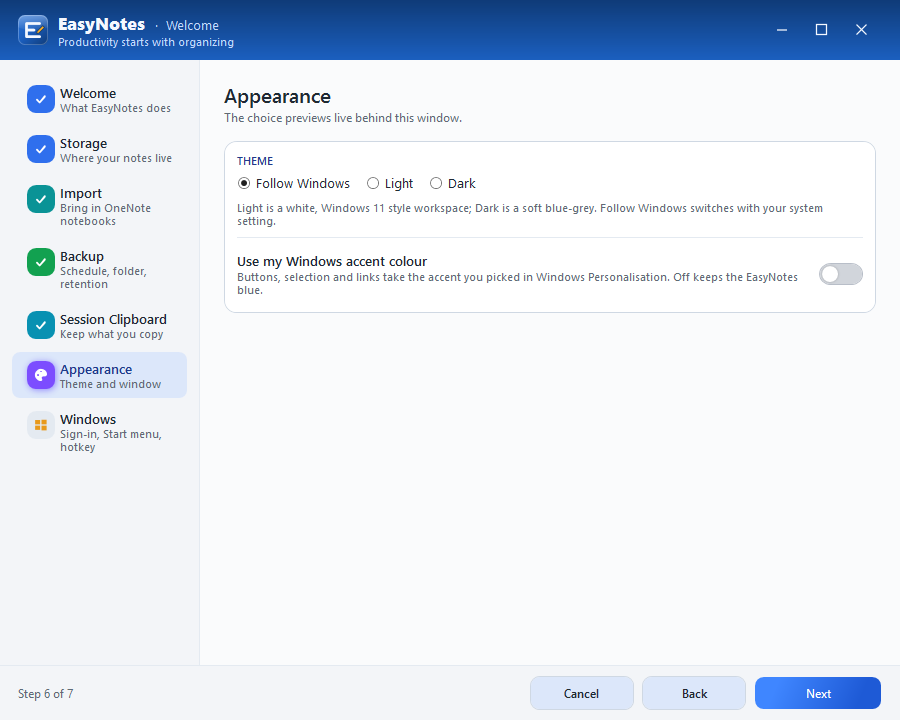Image resolution: width=900 pixels, height=720 pixels.
Task: Click 'Schedule, folder, retention' subtitle
Action: pos(103,278)
